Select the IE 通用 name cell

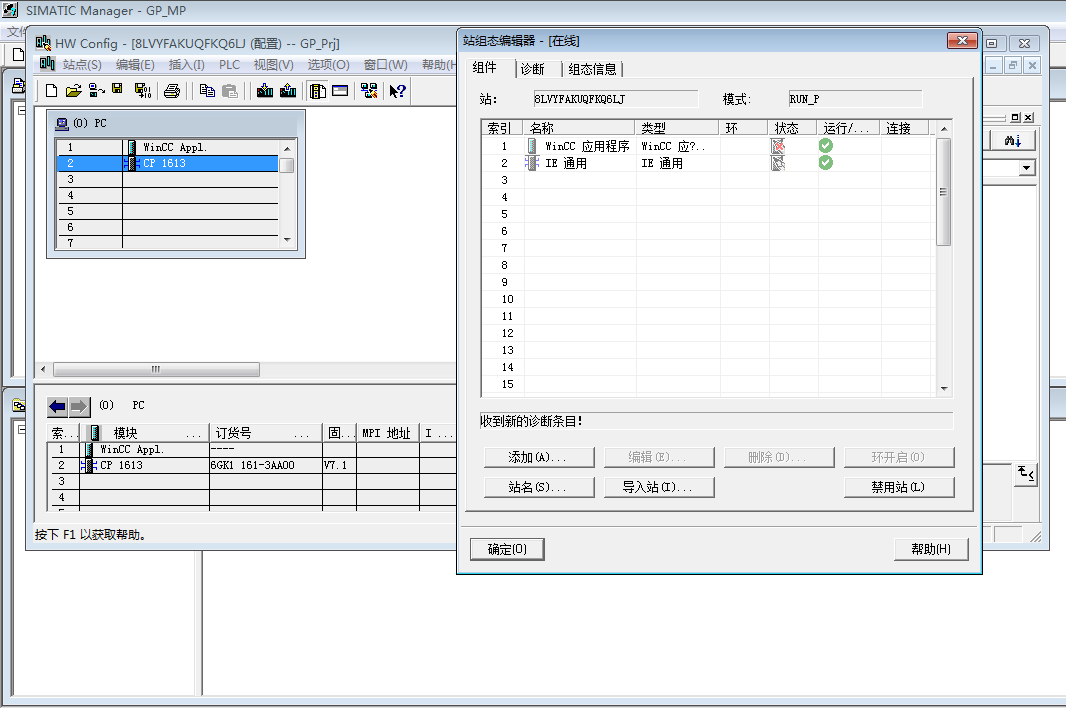579,163
